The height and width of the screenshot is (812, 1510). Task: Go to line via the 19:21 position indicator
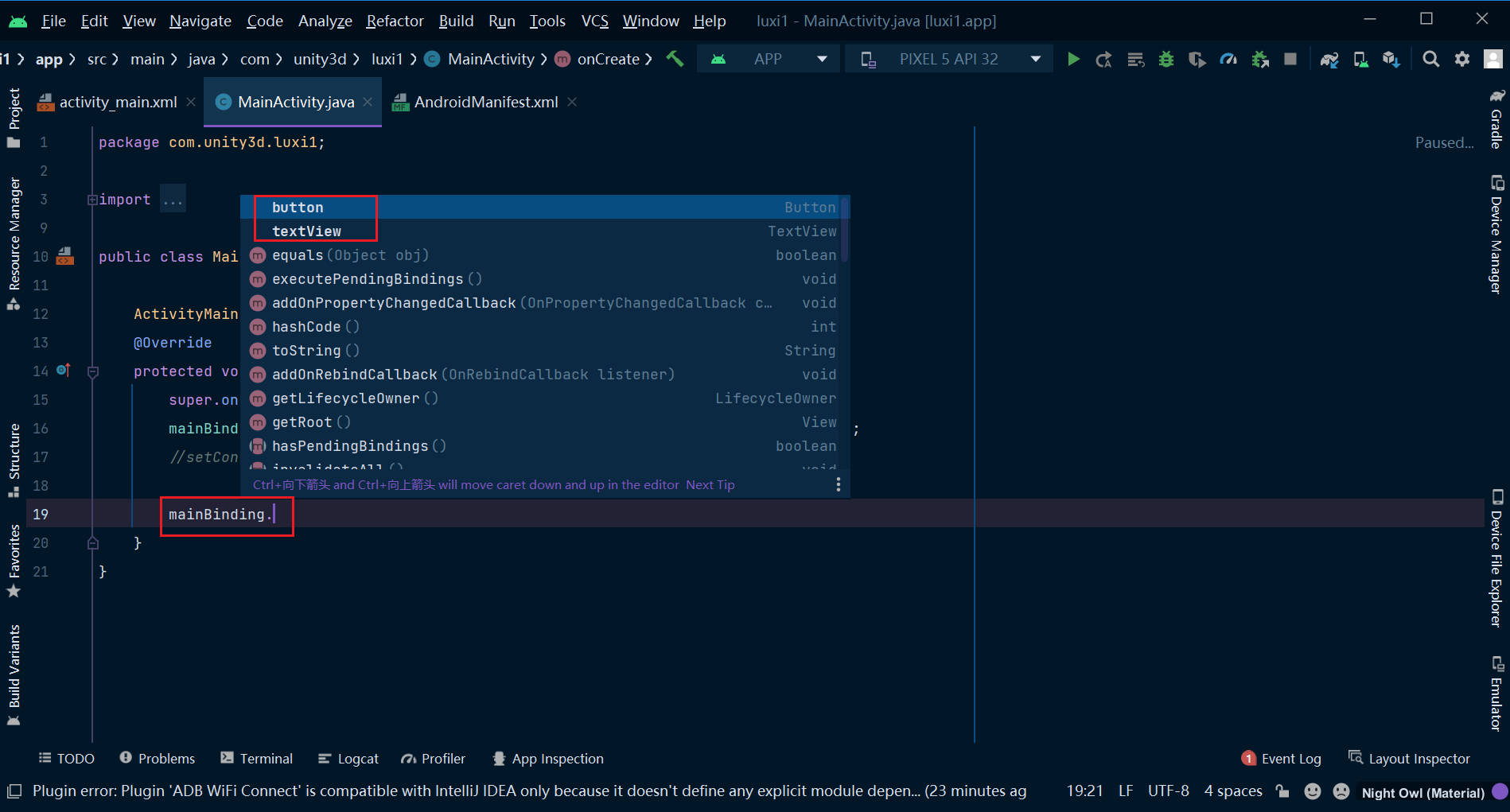point(1084,791)
